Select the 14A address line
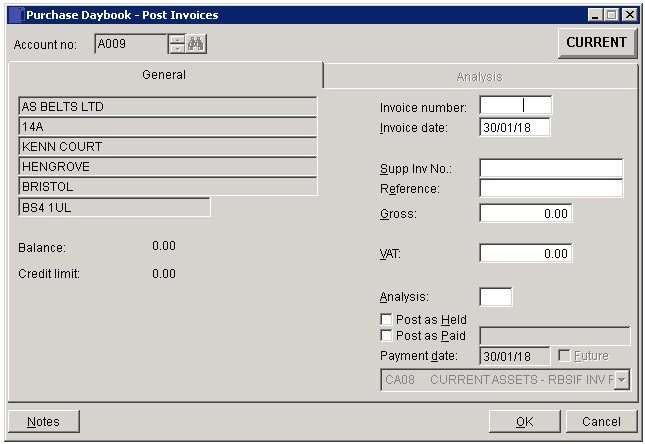645x444 pixels. 168,127
